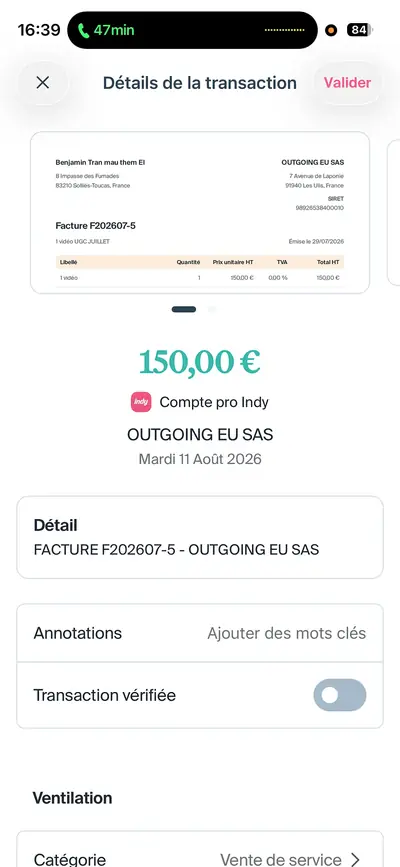
Task: Tap the Compte pro Indy label
Action: 214,402
